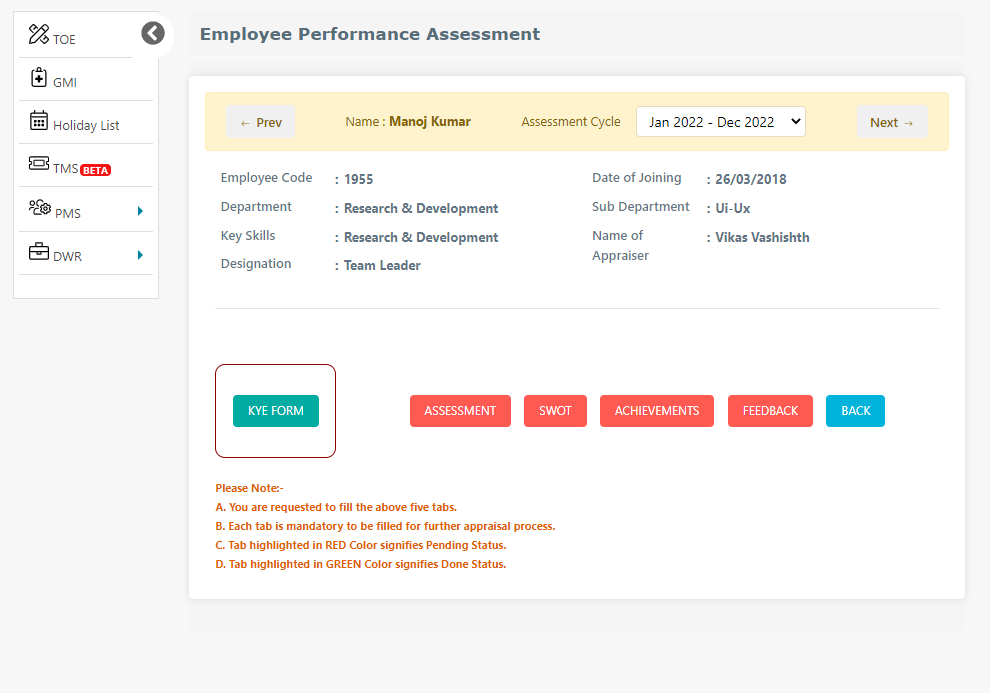Screen dimensions: 990x693
Task: Open the SWOT tab
Action: (555, 411)
